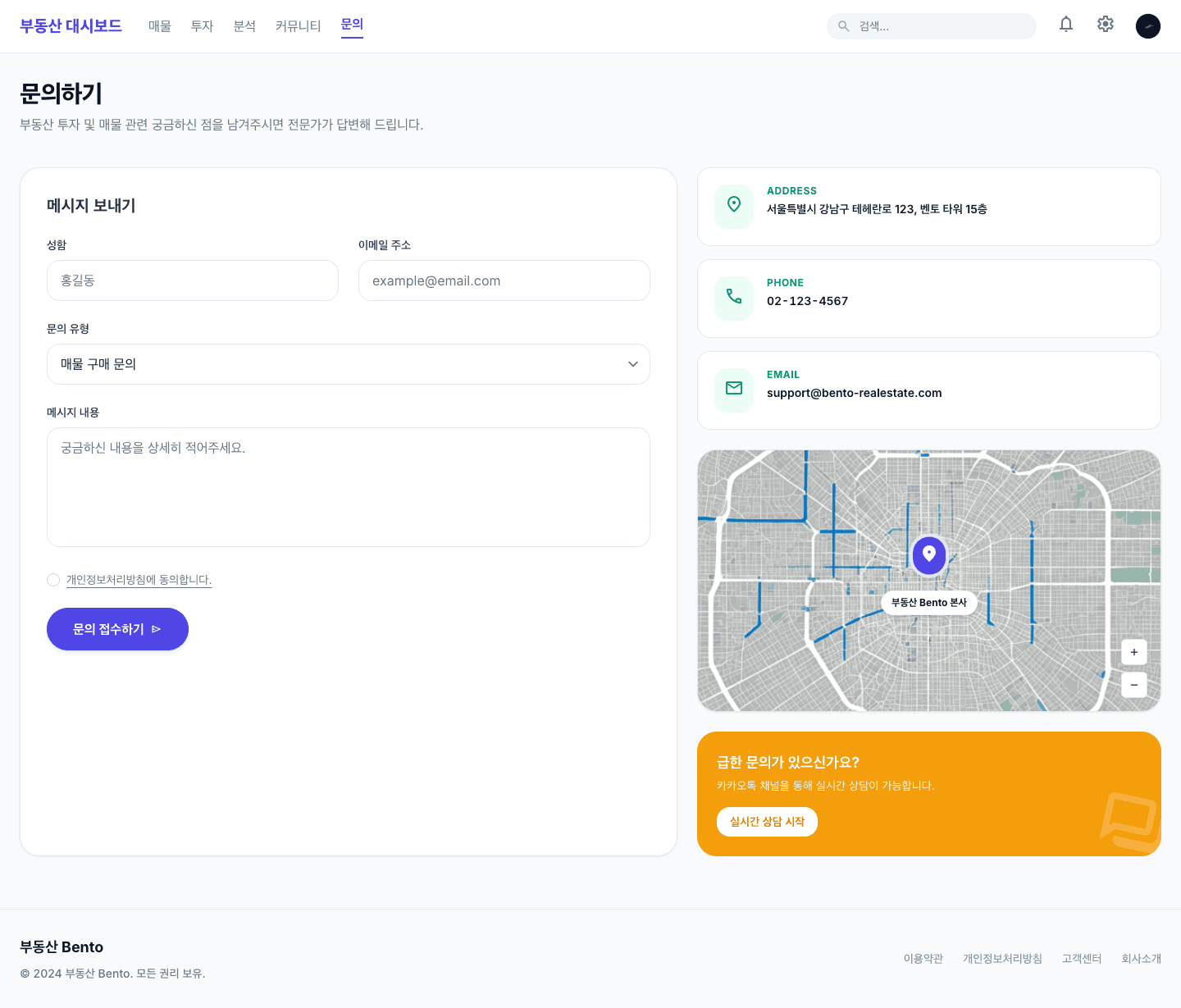Start live chat with 실시간 상담 시작
This screenshot has height=1008, width=1181.
(767, 822)
